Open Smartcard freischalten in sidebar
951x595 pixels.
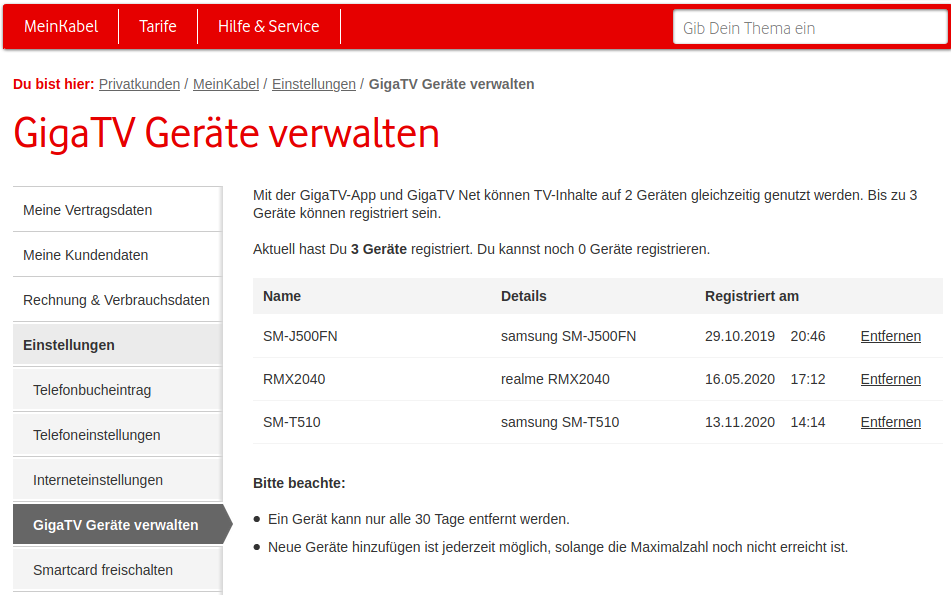(118, 570)
